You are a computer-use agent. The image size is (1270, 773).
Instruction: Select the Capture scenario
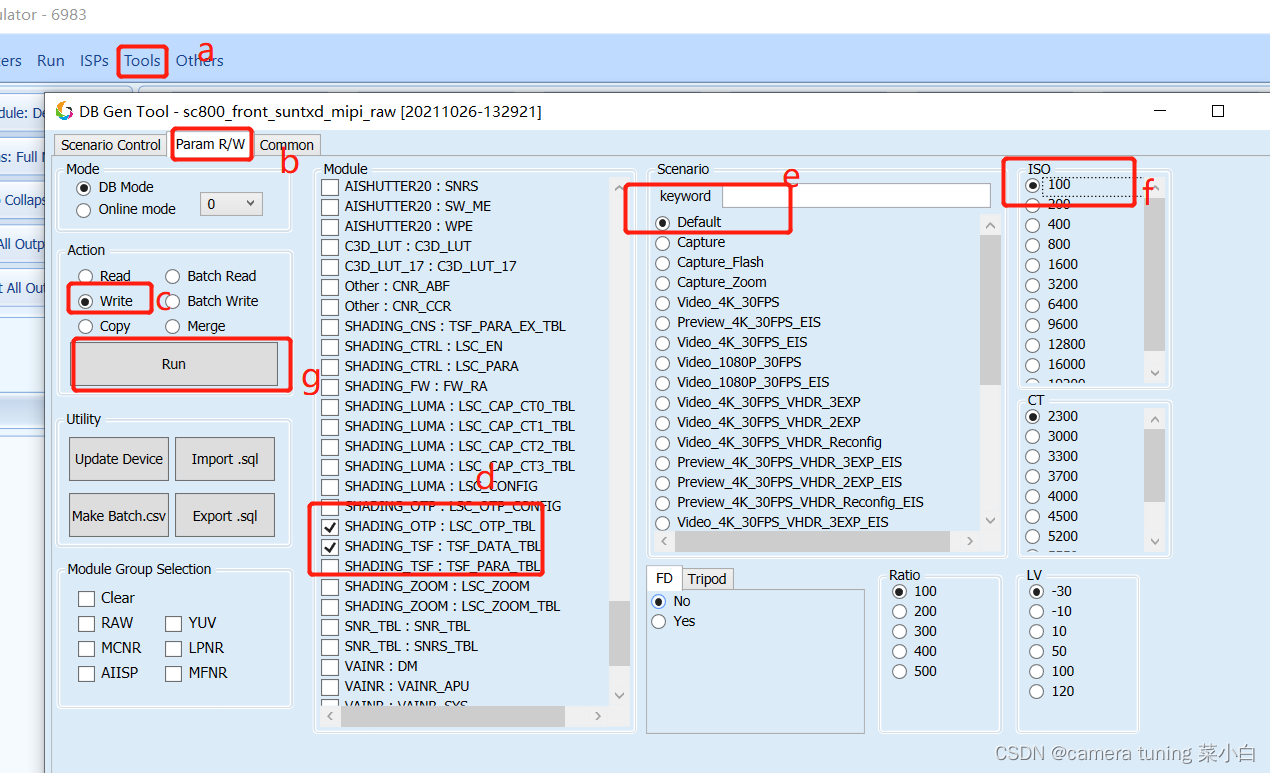662,242
